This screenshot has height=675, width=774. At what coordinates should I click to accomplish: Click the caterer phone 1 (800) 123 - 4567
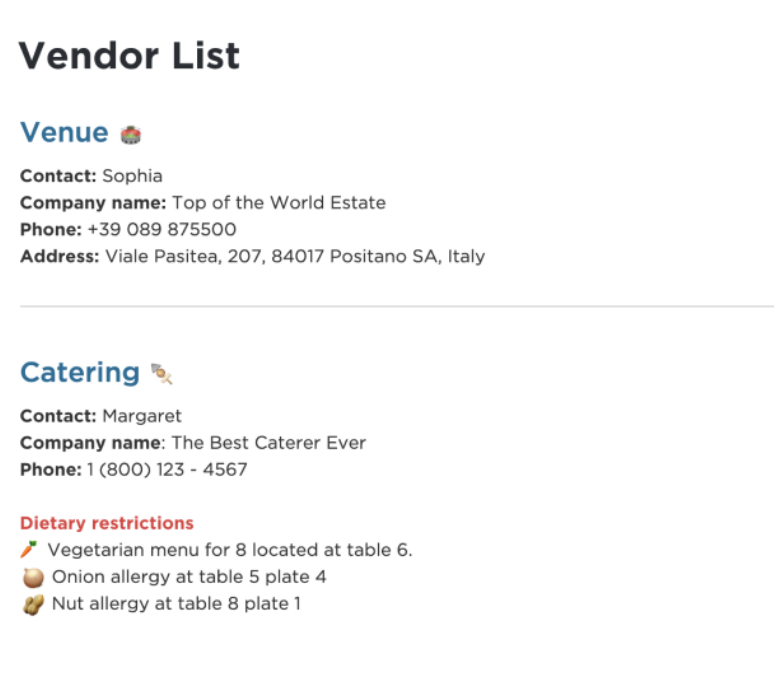[x=167, y=470]
